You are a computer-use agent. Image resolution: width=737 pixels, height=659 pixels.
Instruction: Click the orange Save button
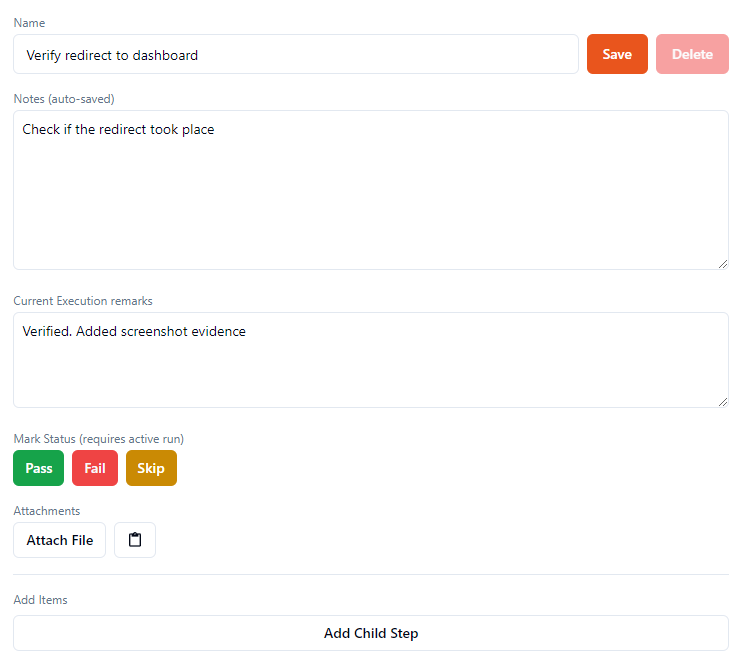pyautogui.click(x=617, y=54)
